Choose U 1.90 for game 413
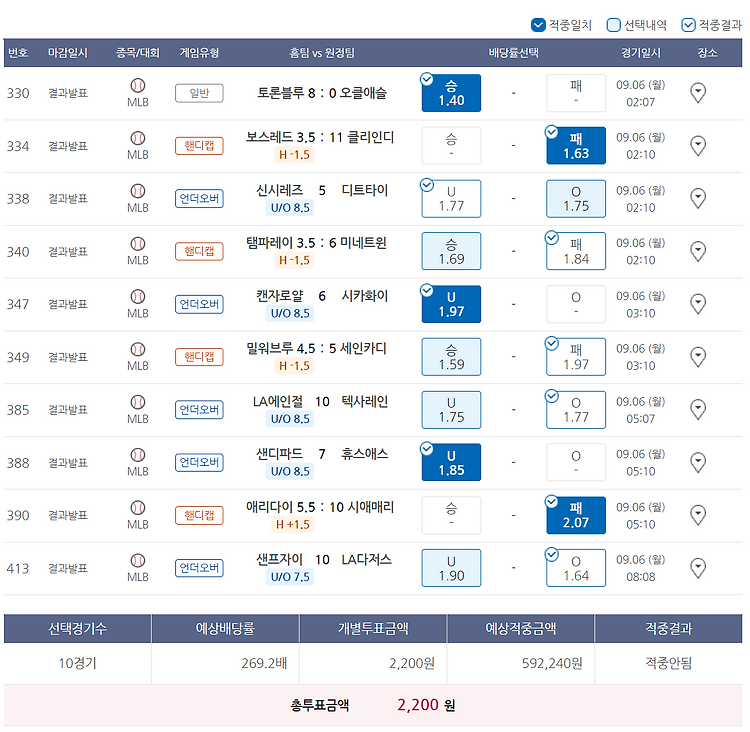This screenshot has height=732, width=750. click(x=451, y=568)
